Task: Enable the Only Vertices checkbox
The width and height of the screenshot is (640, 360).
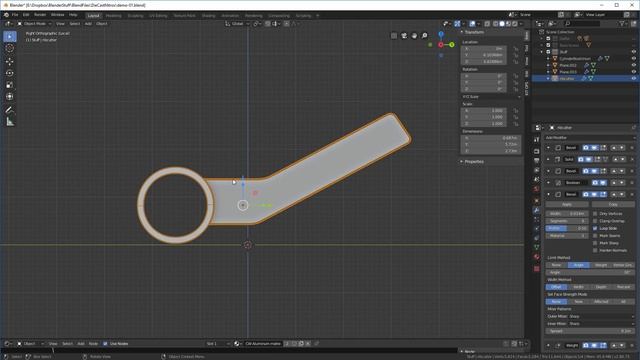Action: (595, 213)
